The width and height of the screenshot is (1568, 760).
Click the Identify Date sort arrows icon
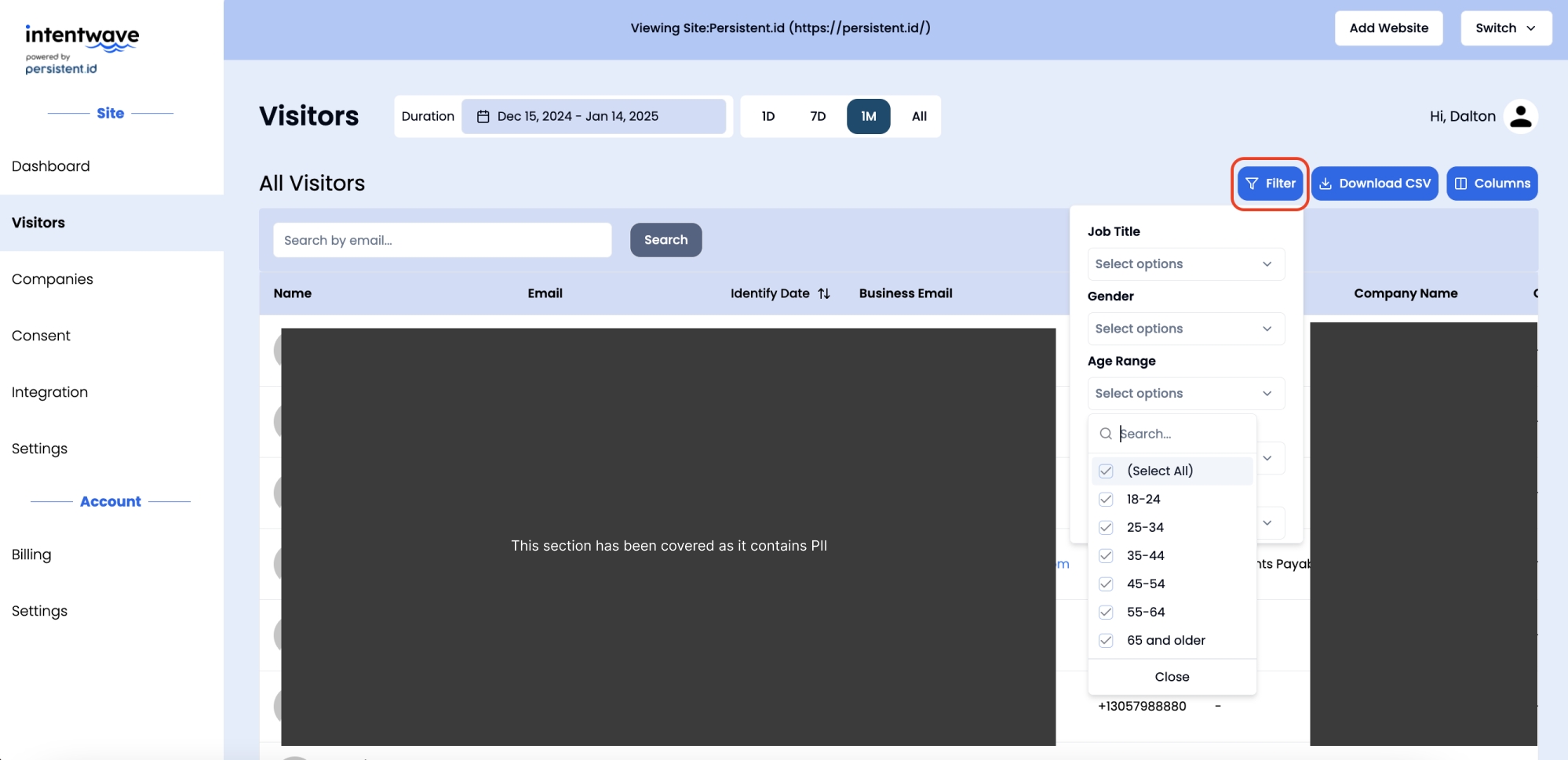pyautogui.click(x=823, y=293)
